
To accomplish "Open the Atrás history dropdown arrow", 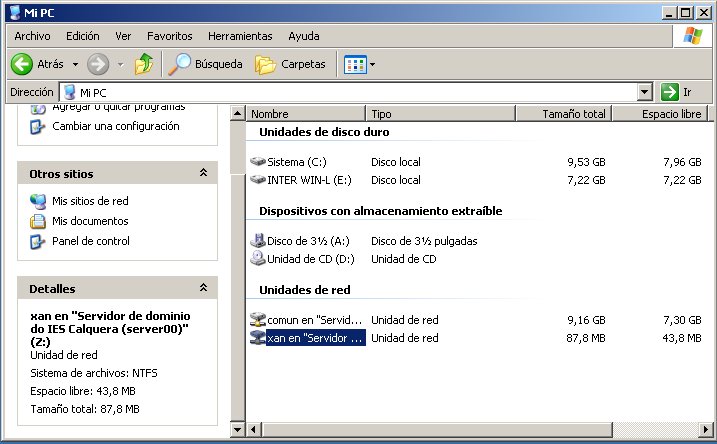I will [x=75, y=64].
